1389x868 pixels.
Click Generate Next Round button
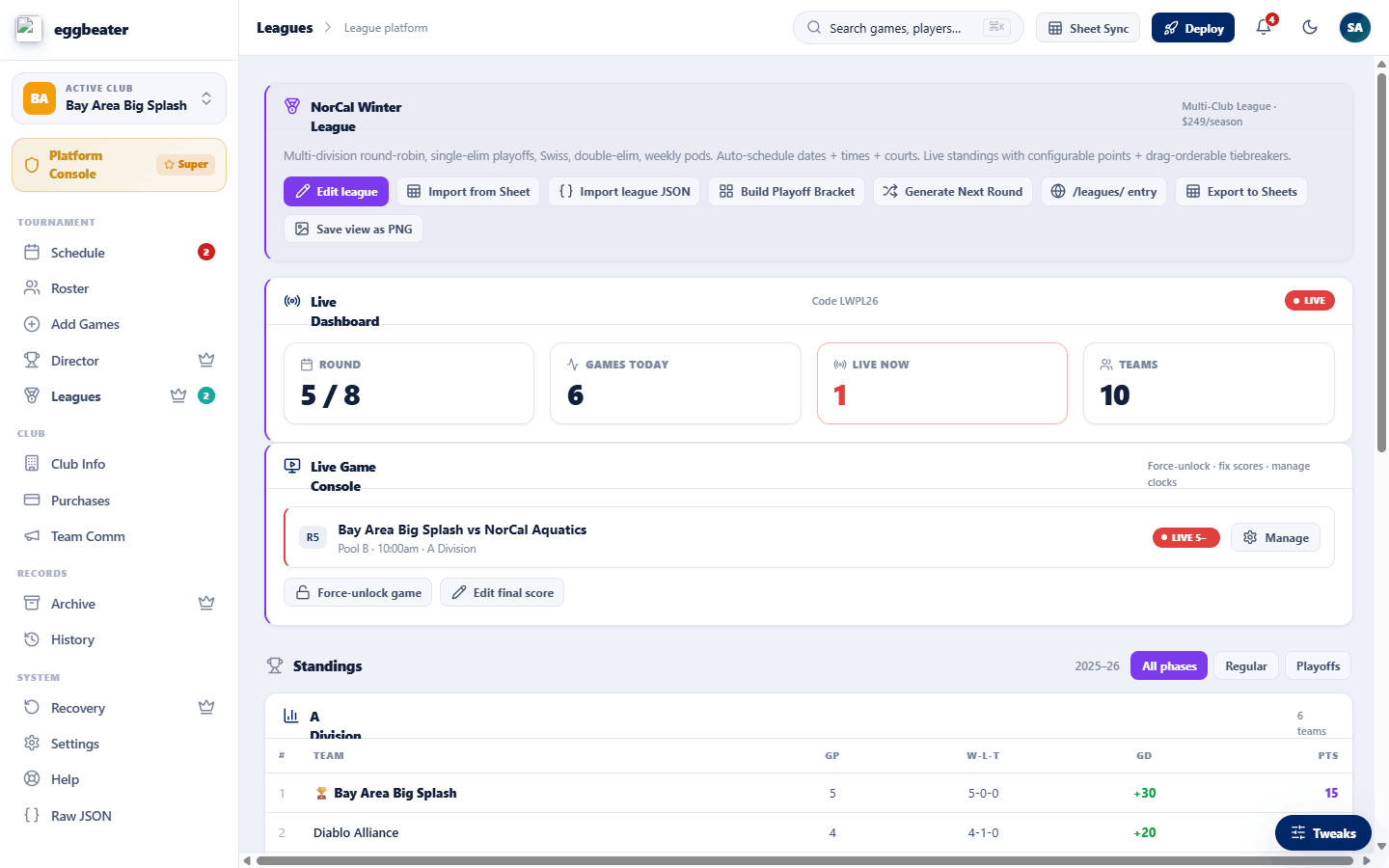(953, 192)
